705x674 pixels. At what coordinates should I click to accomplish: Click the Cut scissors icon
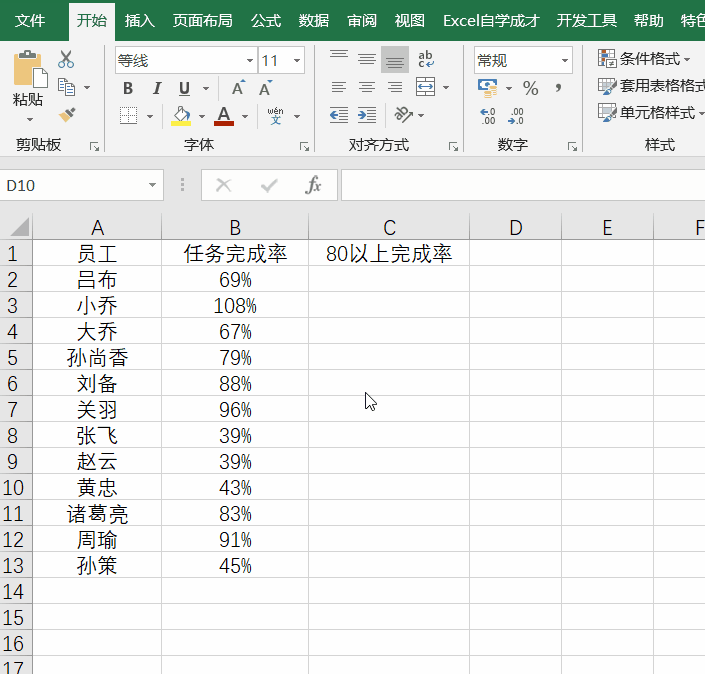[66, 59]
